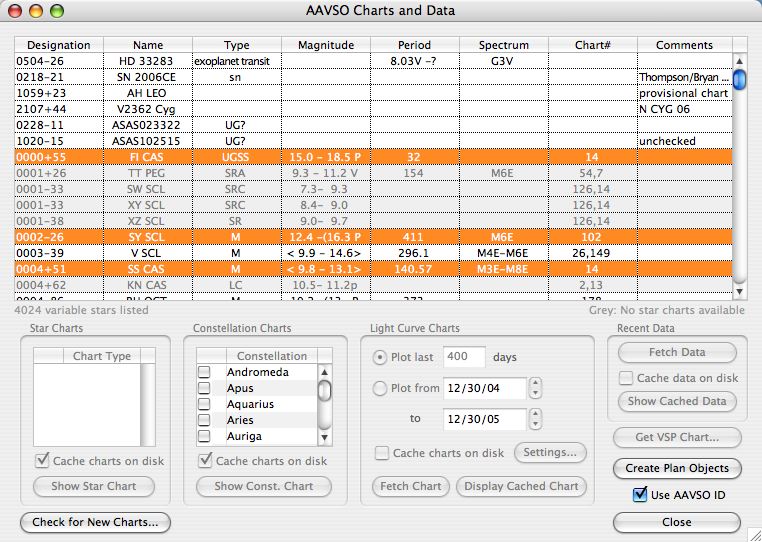Screen dimensions: 762x542
Task: Click Display Cached Chart button
Action: click(521, 486)
